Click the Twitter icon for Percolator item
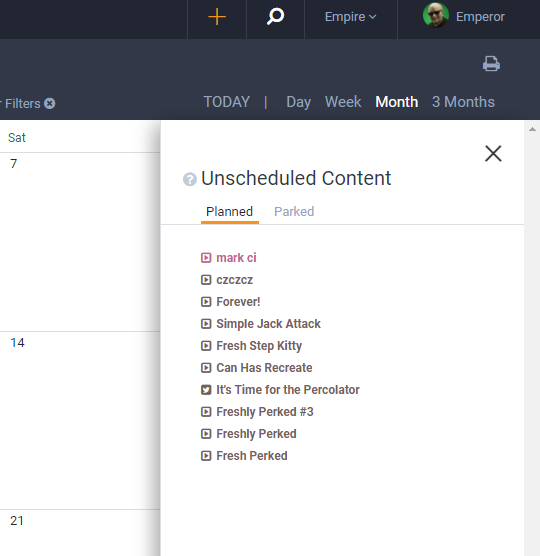Screen dimensions: 540x556 pyautogui.click(x=206, y=390)
